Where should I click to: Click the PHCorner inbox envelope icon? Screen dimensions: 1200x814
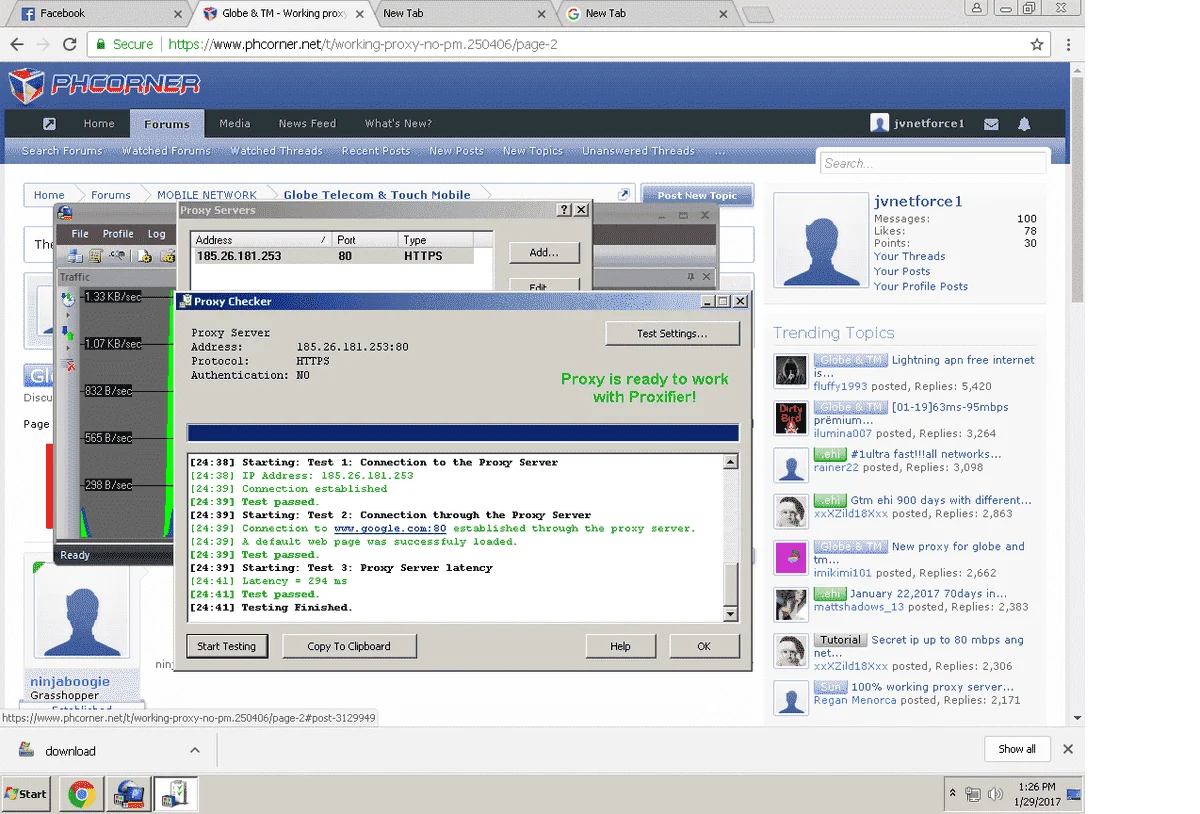(991, 124)
